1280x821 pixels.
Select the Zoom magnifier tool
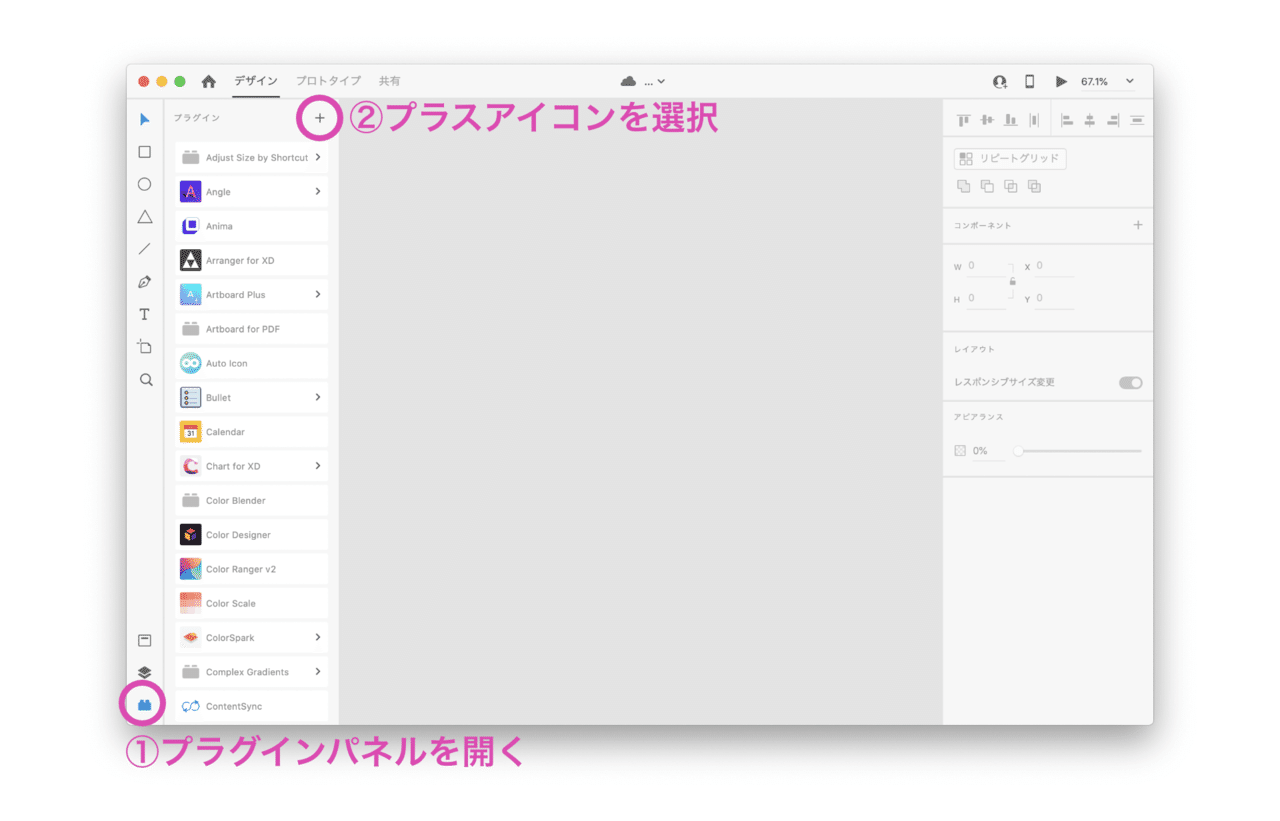[146, 380]
